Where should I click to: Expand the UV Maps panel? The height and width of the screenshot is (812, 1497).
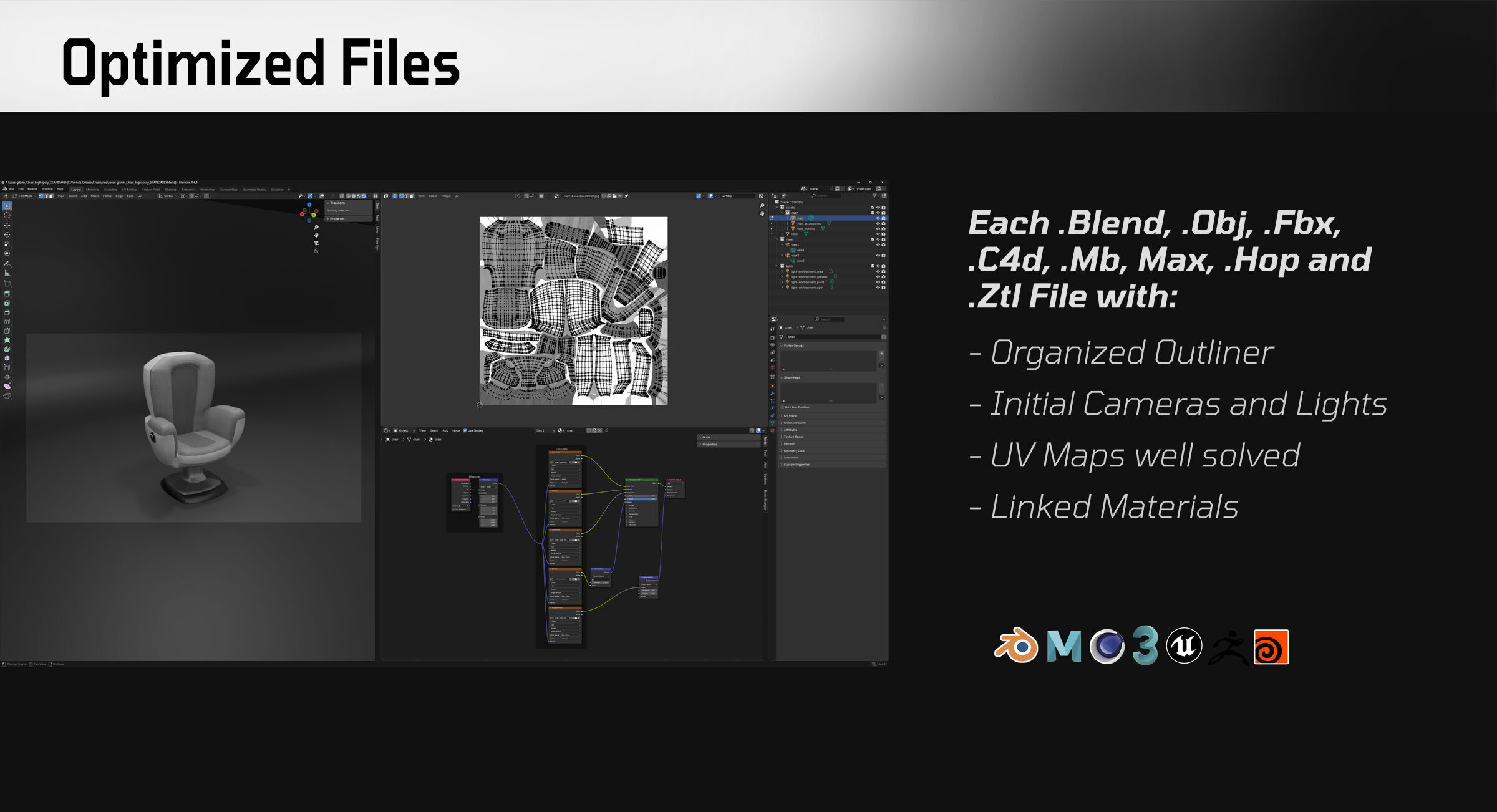(x=790, y=416)
